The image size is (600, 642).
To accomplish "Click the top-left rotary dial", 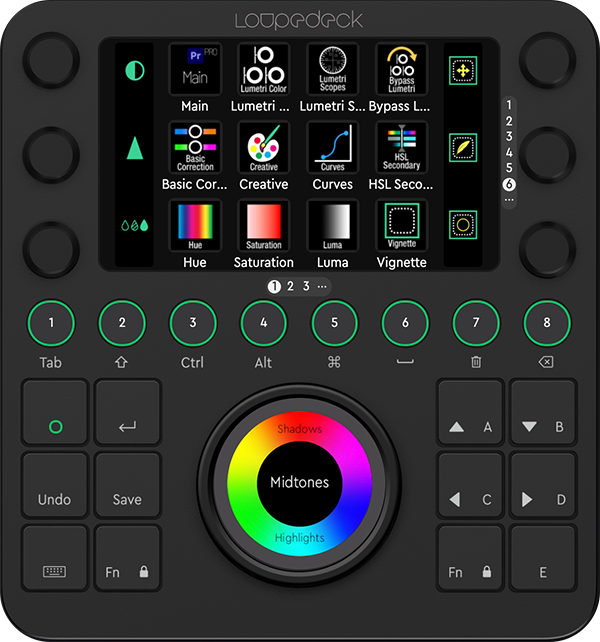I will coord(51,60).
